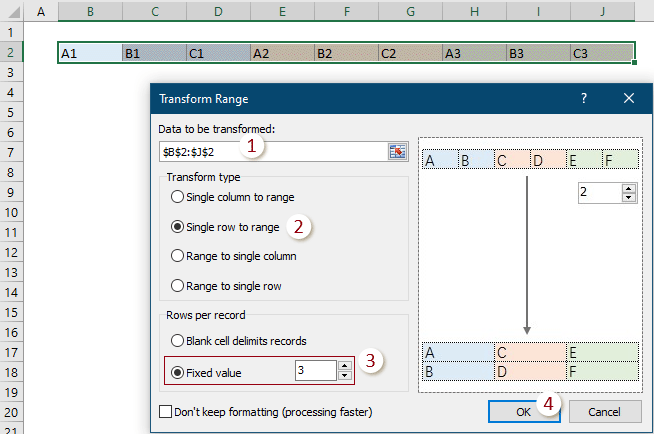Select Range to single column option
This screenshot has width=654, height=434.
[234, 256]
